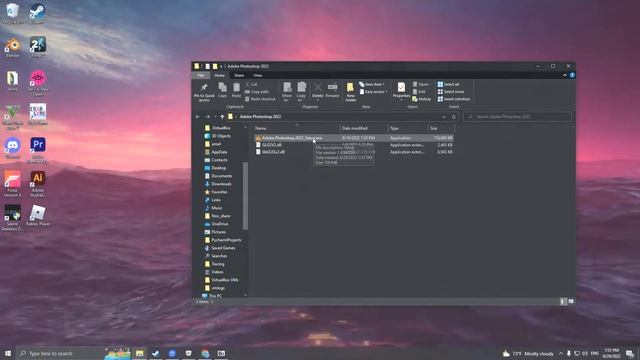Create a New folder from ribbon
Viewport: 640px width, 360px height.
tap(351, 92)
